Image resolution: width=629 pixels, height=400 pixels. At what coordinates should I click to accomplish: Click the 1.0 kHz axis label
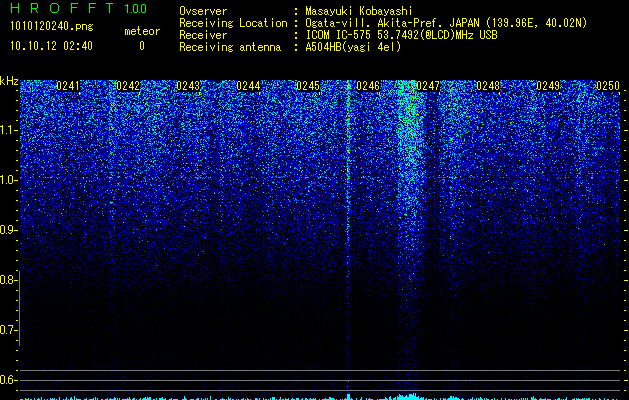[x=8, y=180]
